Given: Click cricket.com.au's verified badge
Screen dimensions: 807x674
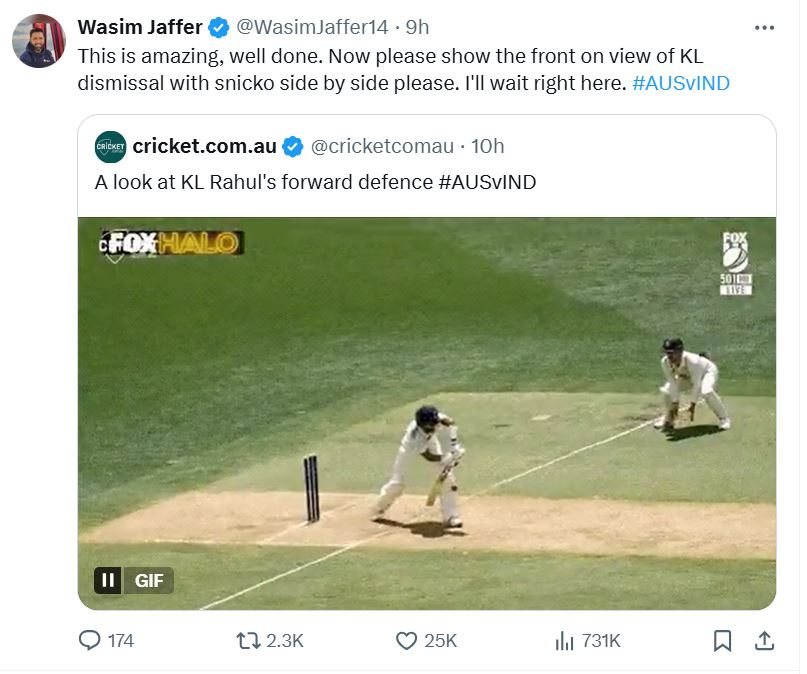Looking at the screenshot, I should click(292, 147).
